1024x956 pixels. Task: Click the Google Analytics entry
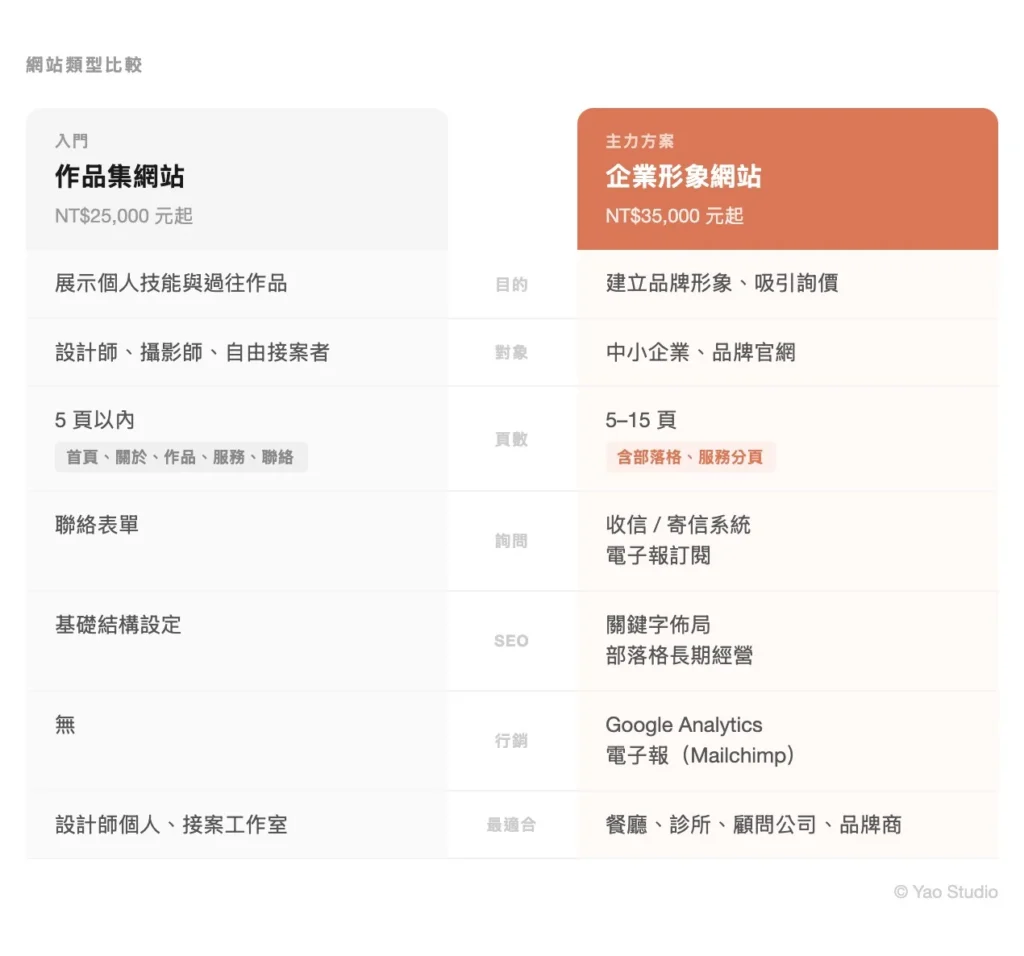pos(684,725)
